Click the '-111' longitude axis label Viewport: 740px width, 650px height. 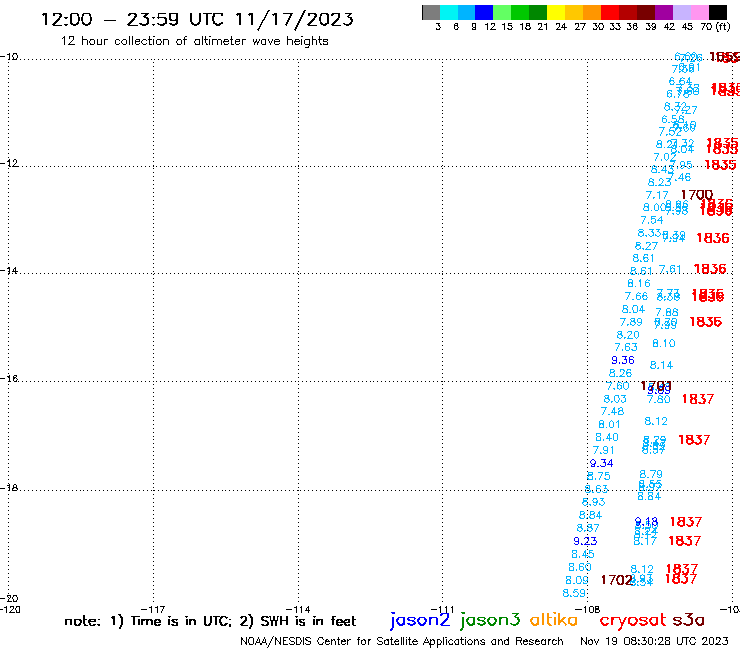(x=442, y=609)
